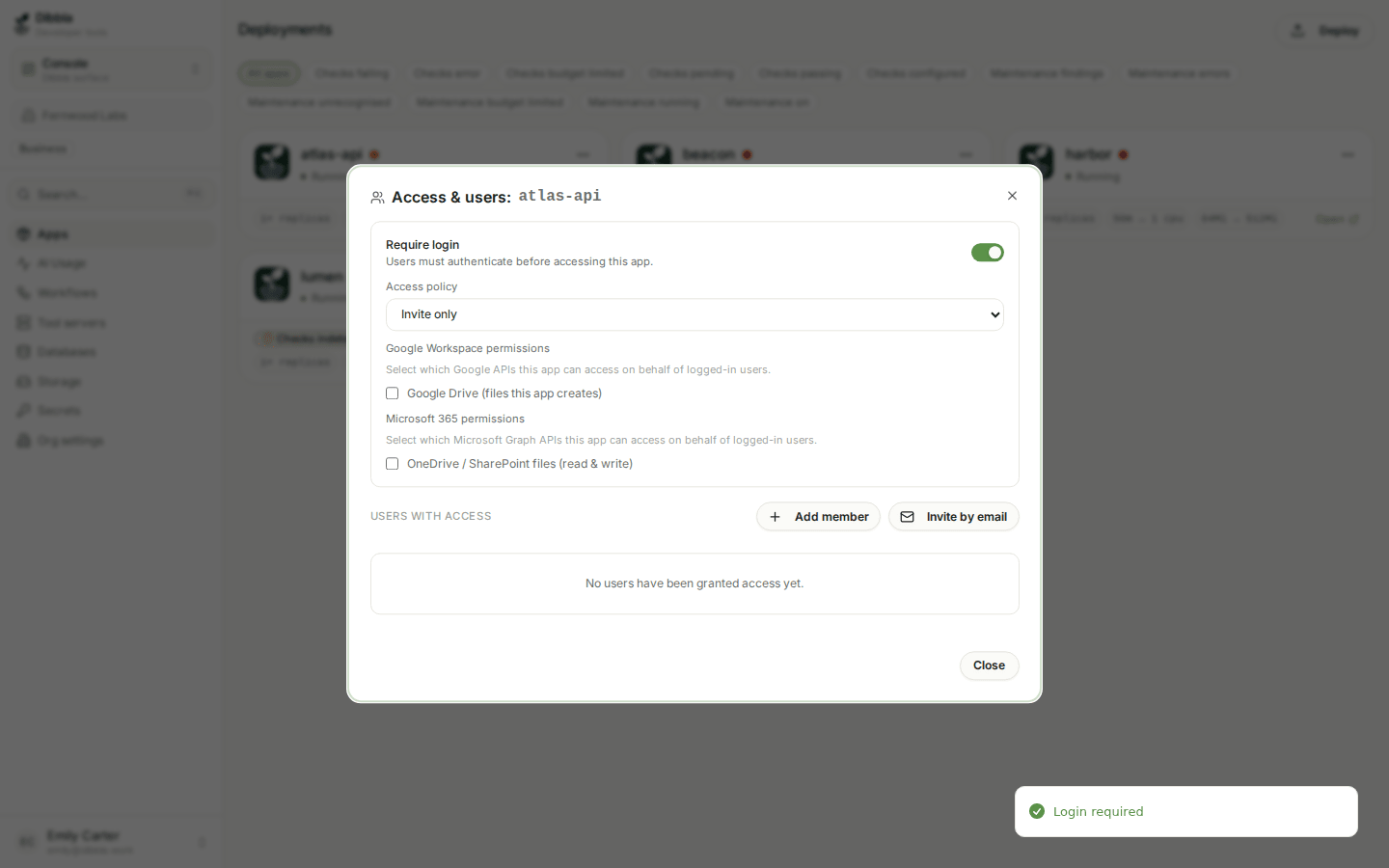
Task: Select the All apps filter tab
Action: pos(269,73)
